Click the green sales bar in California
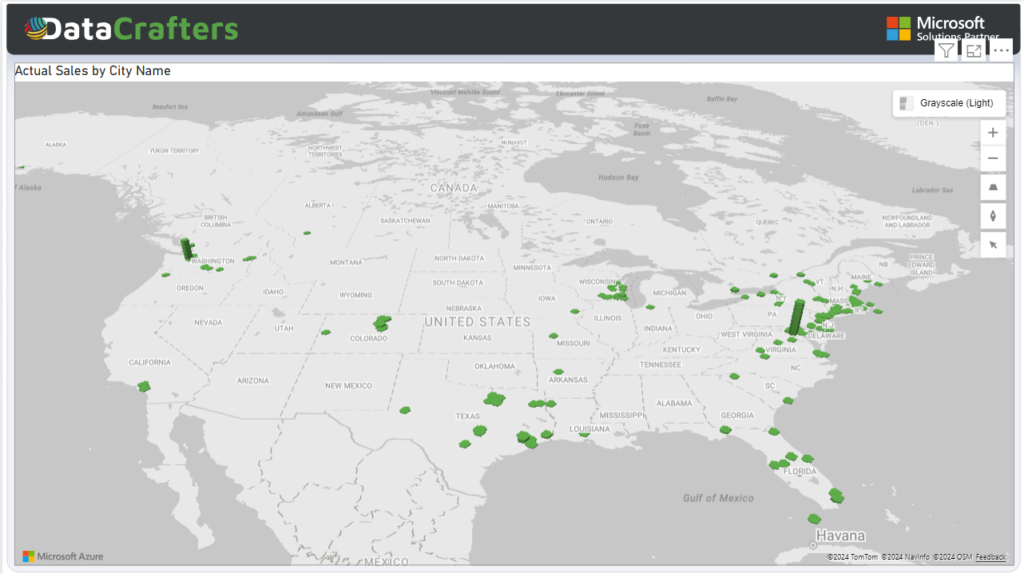 pyautogui.click(x=144, y=386)
